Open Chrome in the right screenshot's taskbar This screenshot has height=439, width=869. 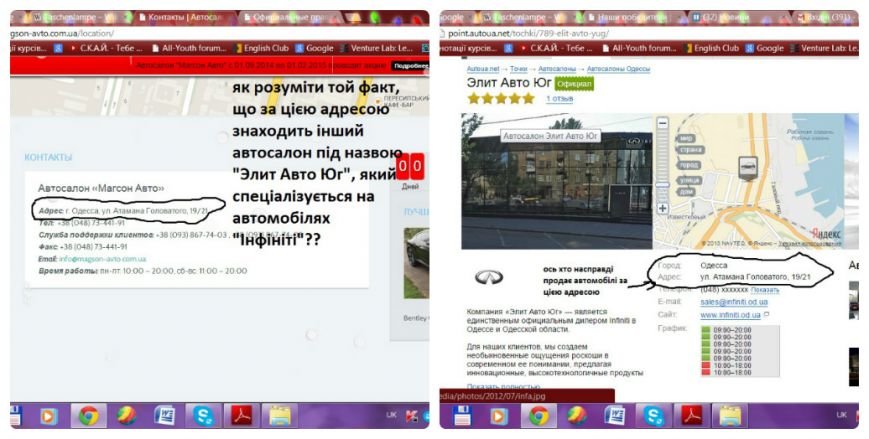tap(539, 415)
